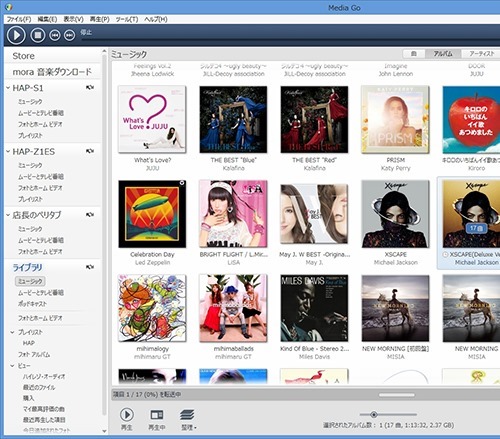Switch to the アーティスト artist view tab
Image resolution: width=500 pixels, height=439 pixels.
click(481, 54)
